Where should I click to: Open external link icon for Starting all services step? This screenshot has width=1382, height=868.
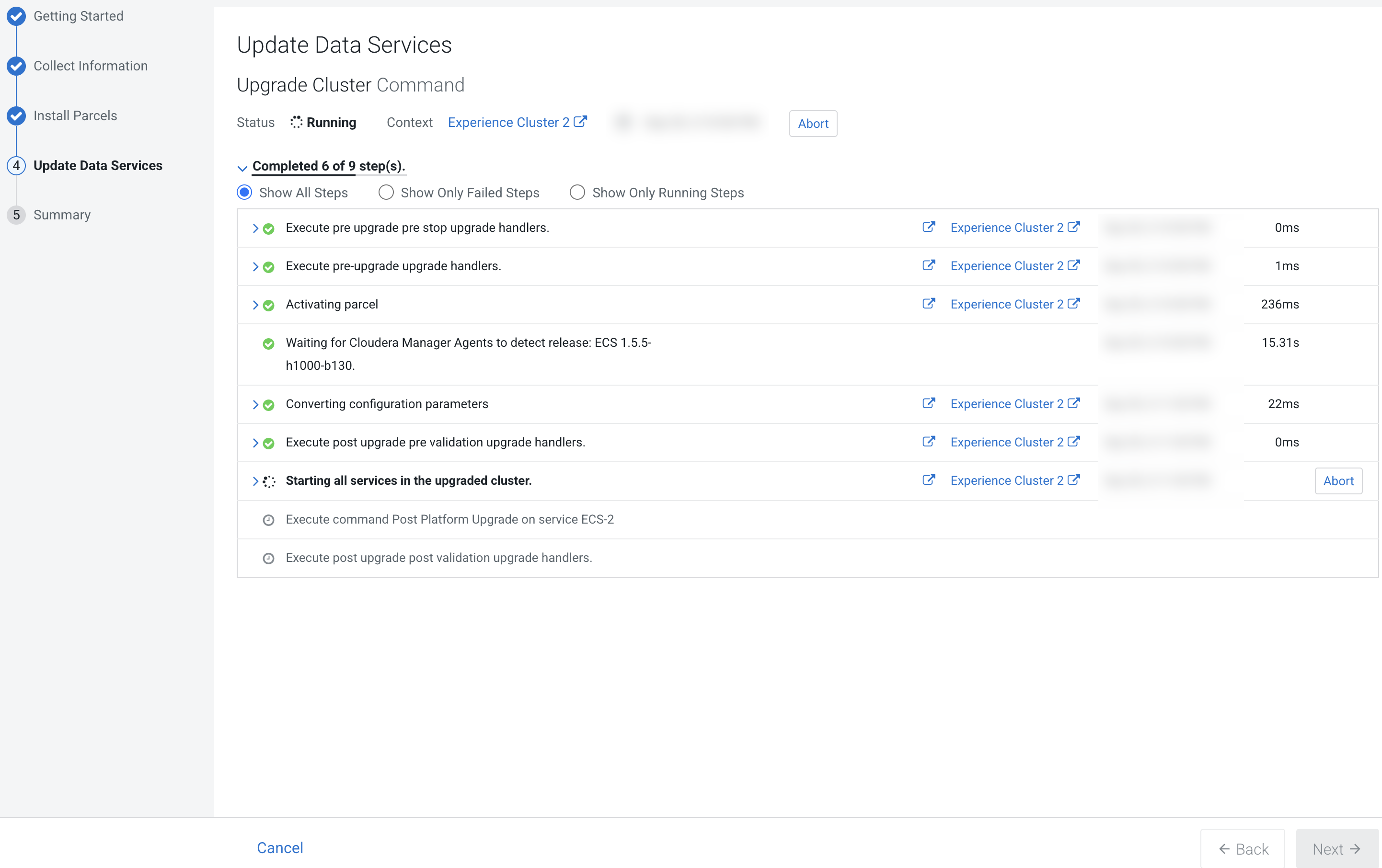click(x=928, y=480)
